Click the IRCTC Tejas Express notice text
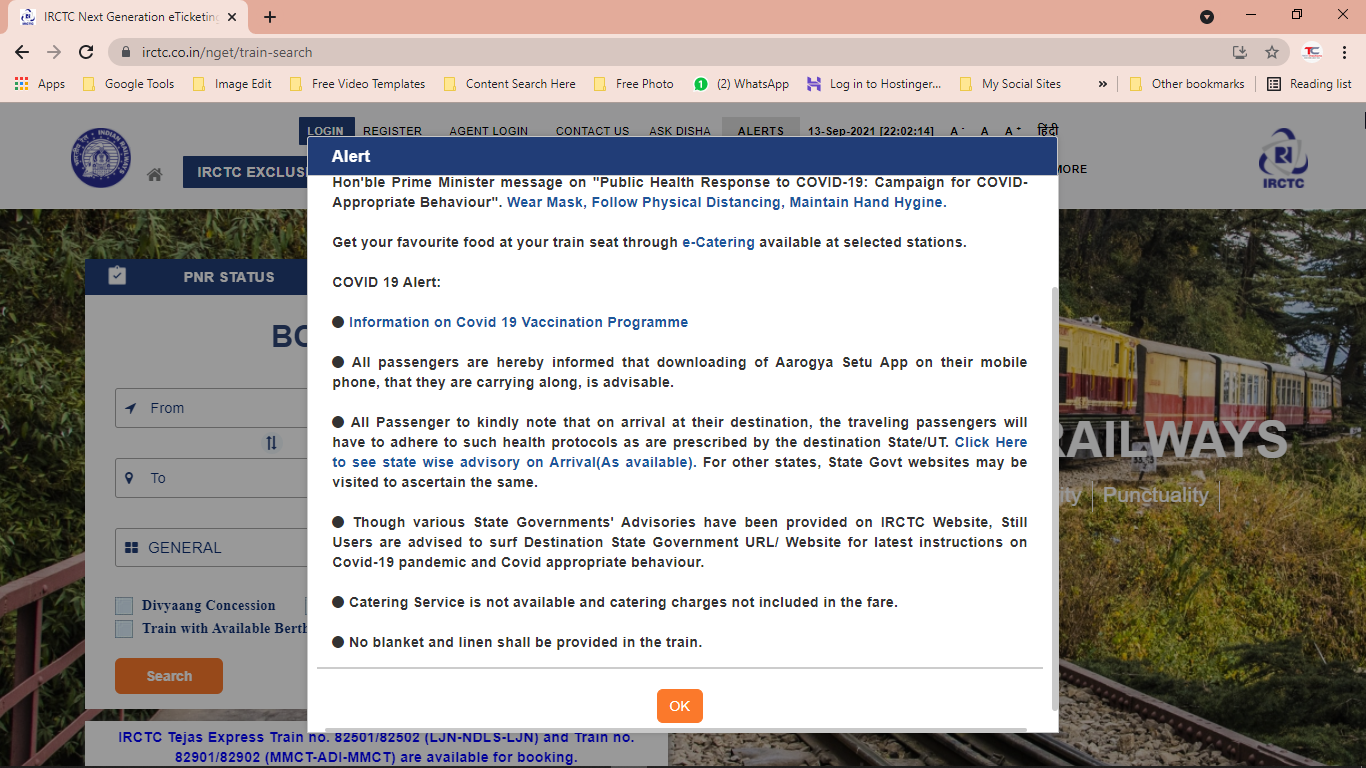 click(x=376, y=747)
